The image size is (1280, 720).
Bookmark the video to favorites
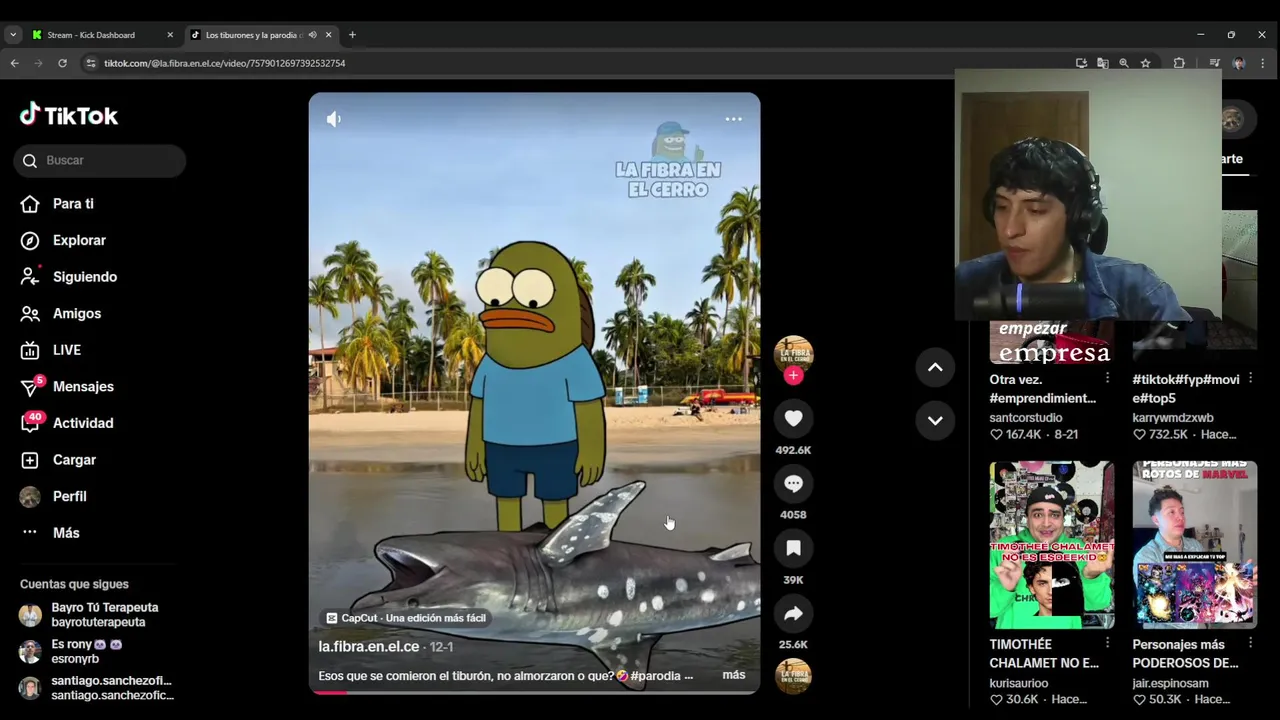tap(793, 548)
